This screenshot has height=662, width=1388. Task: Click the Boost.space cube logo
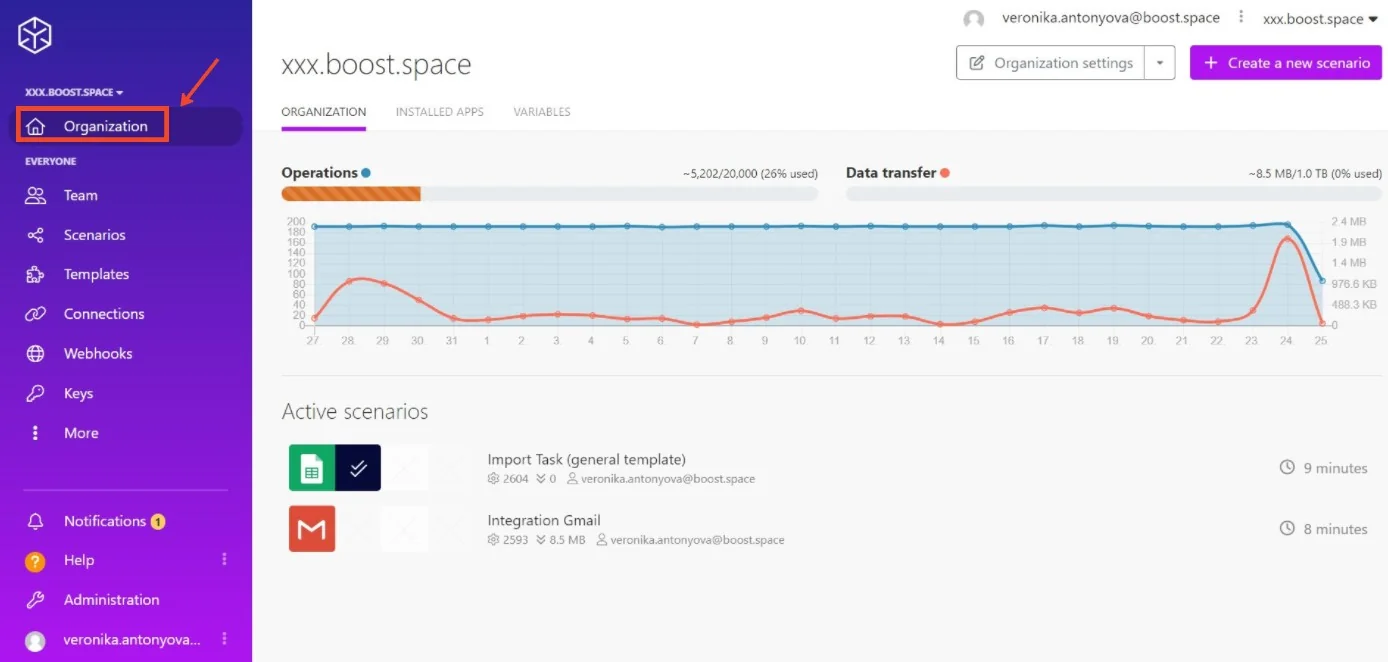point(34,37)
